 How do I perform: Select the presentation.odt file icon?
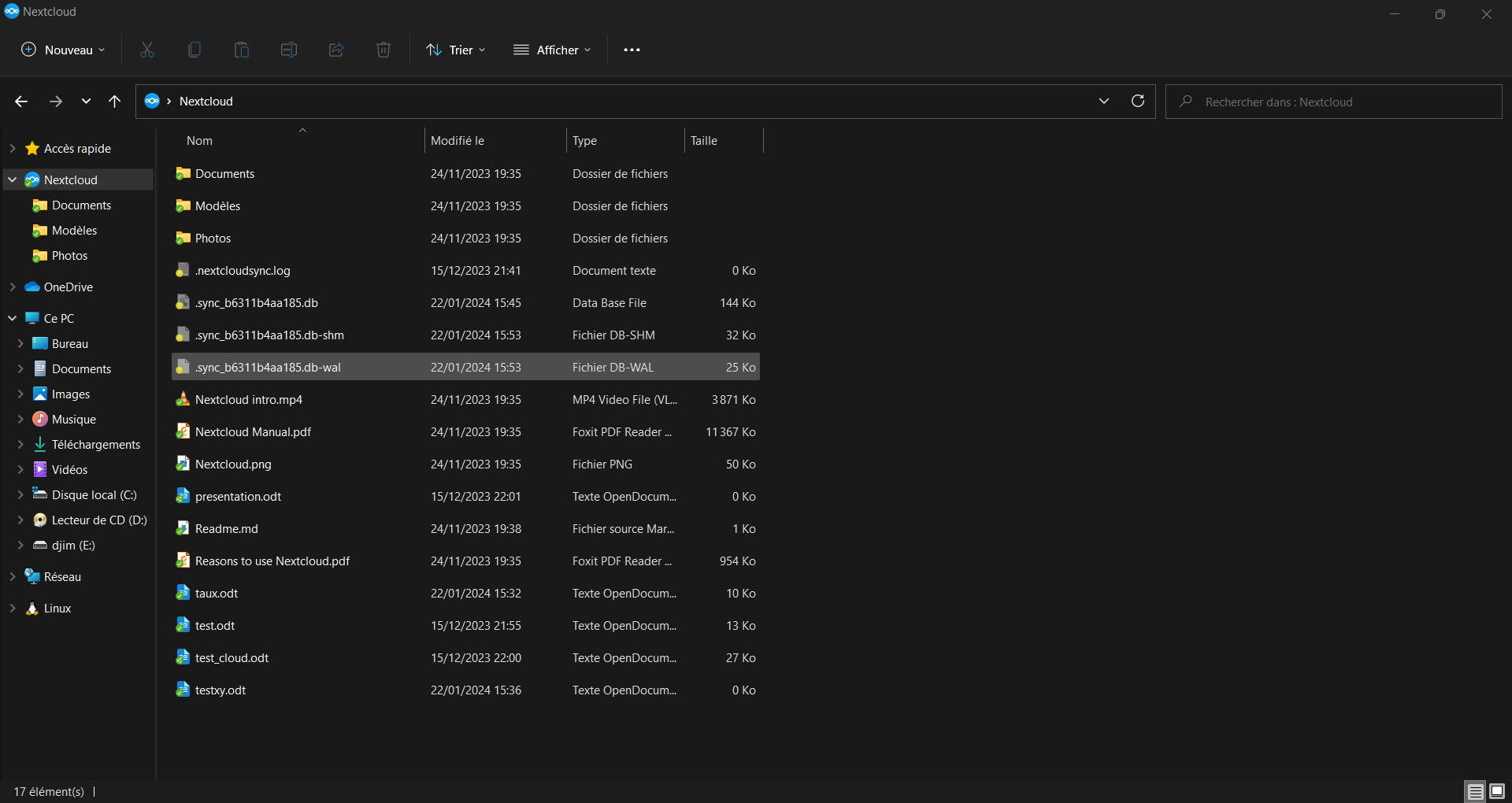coord(183,496)
